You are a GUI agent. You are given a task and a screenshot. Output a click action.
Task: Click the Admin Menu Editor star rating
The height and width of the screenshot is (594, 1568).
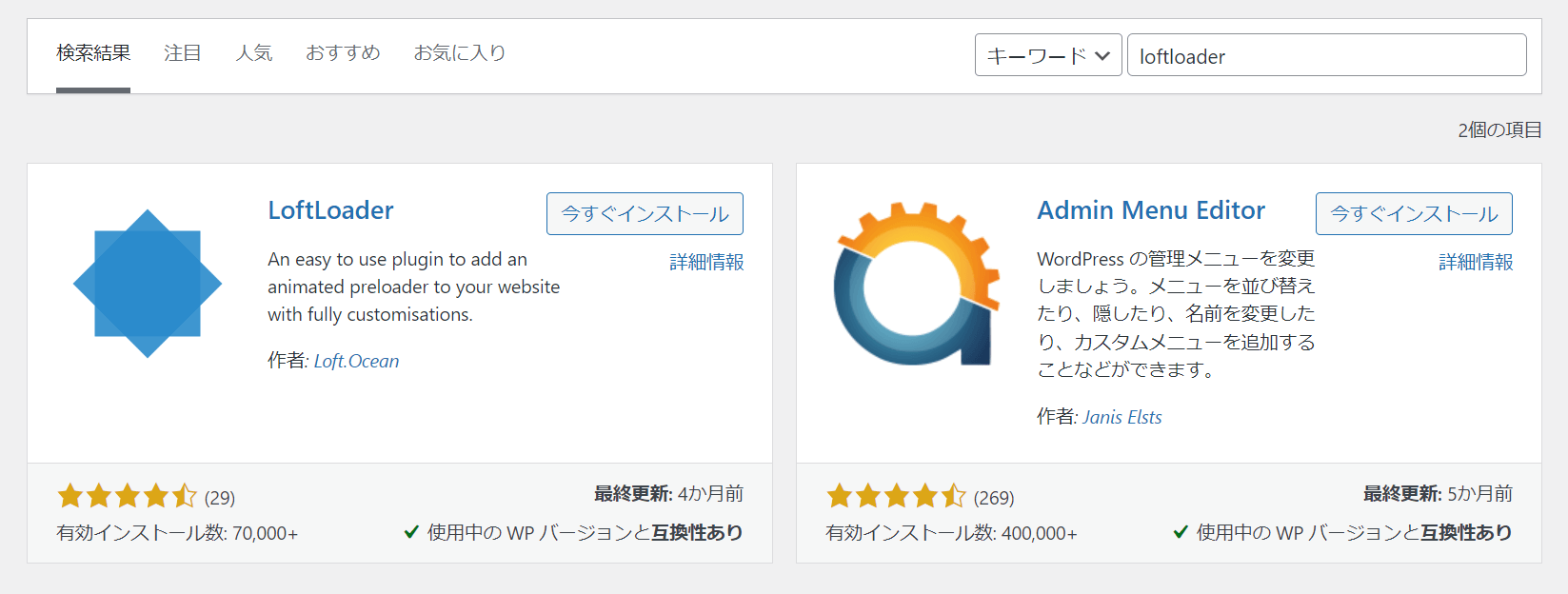[896, 496]
